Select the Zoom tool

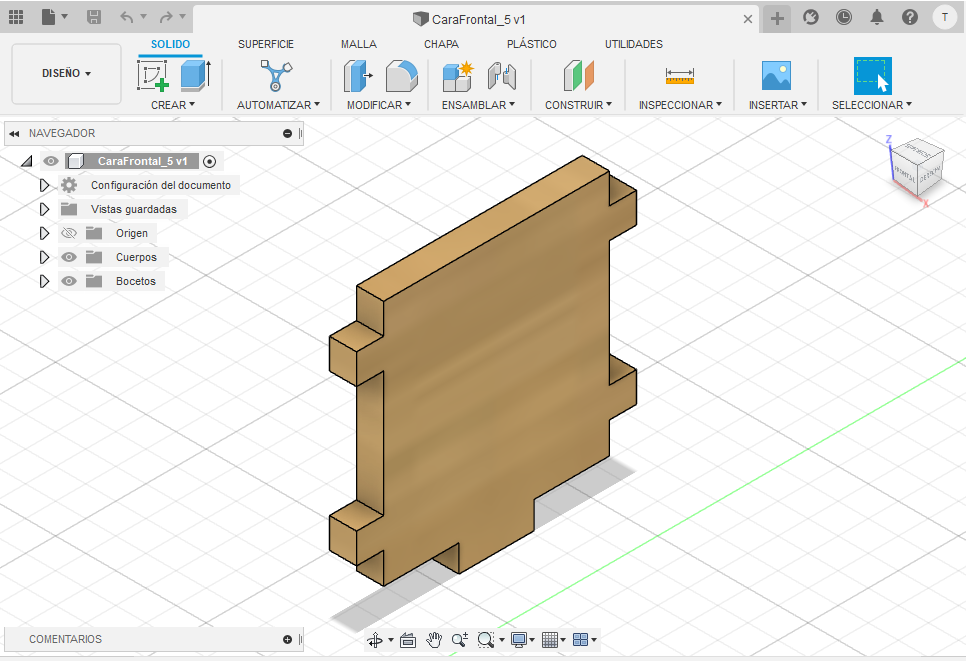(460, 640)
